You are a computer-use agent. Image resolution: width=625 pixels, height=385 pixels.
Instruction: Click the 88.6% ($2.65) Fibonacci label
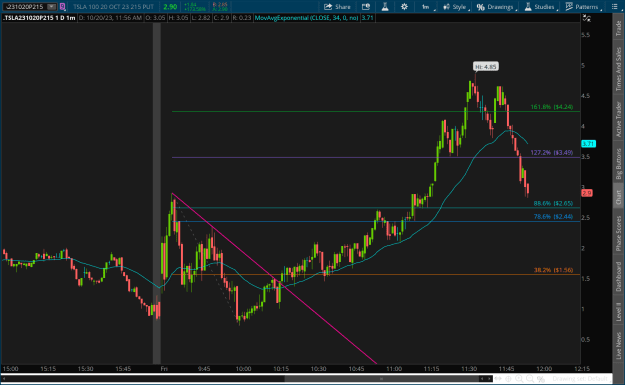tap(553, 203)
